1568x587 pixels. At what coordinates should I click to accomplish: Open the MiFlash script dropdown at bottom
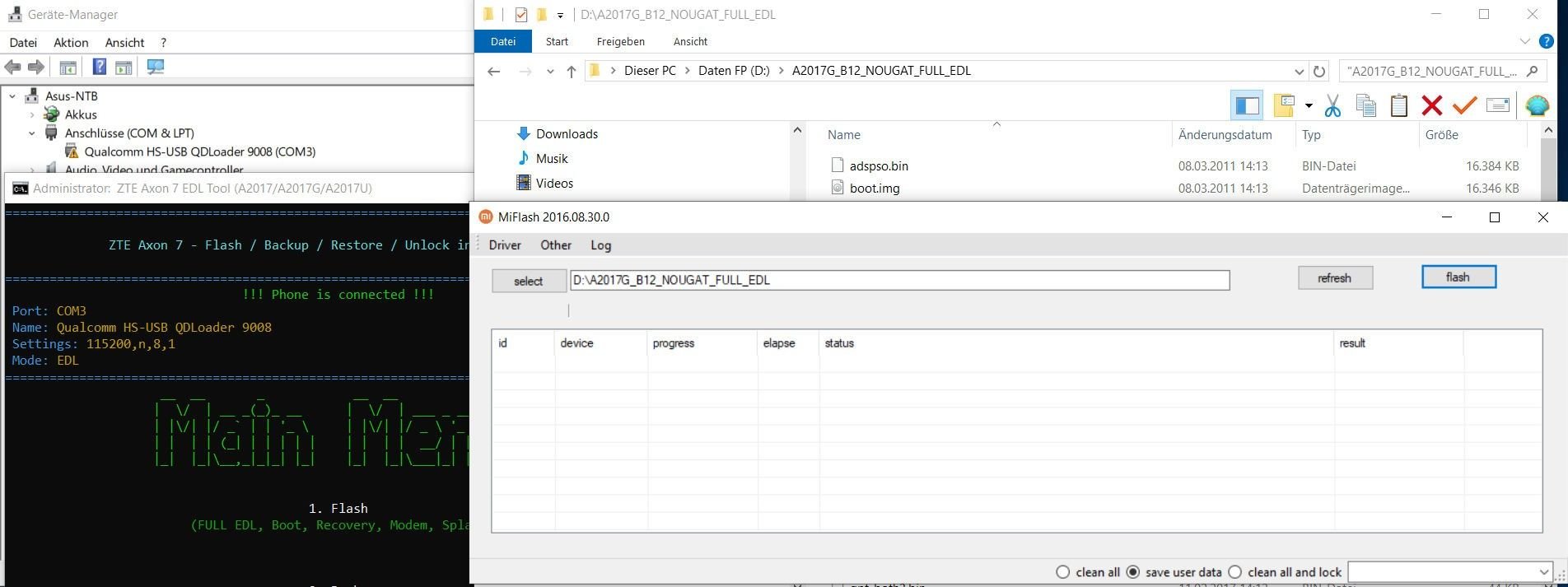[x=1543, y=572]
